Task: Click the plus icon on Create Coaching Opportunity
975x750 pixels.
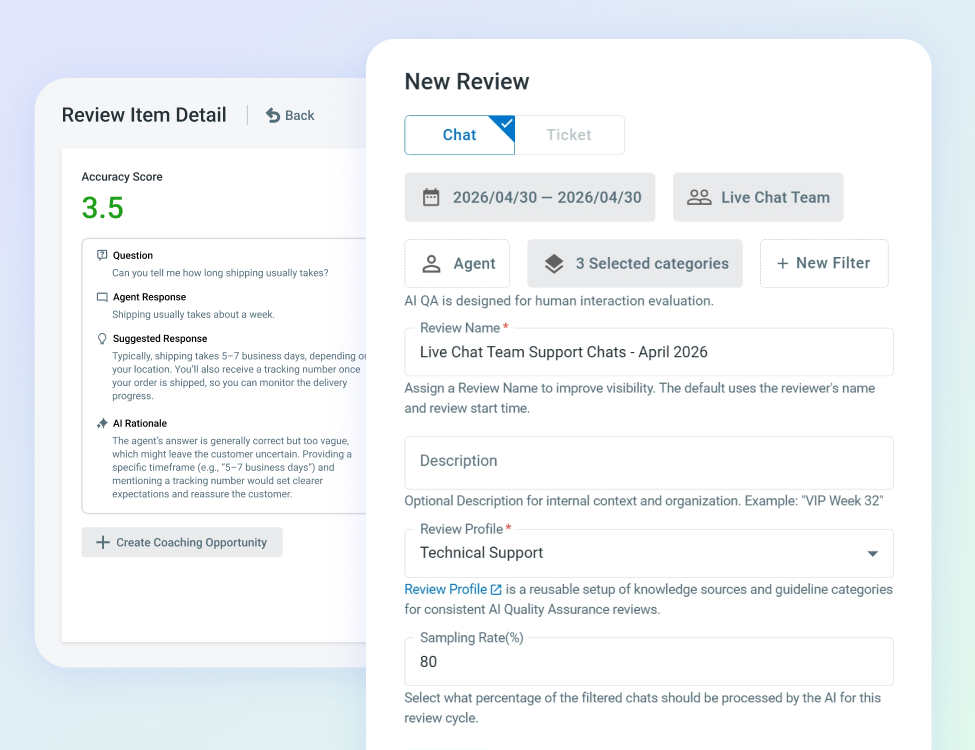Action: pyautogui.click(x=103, y=542)
